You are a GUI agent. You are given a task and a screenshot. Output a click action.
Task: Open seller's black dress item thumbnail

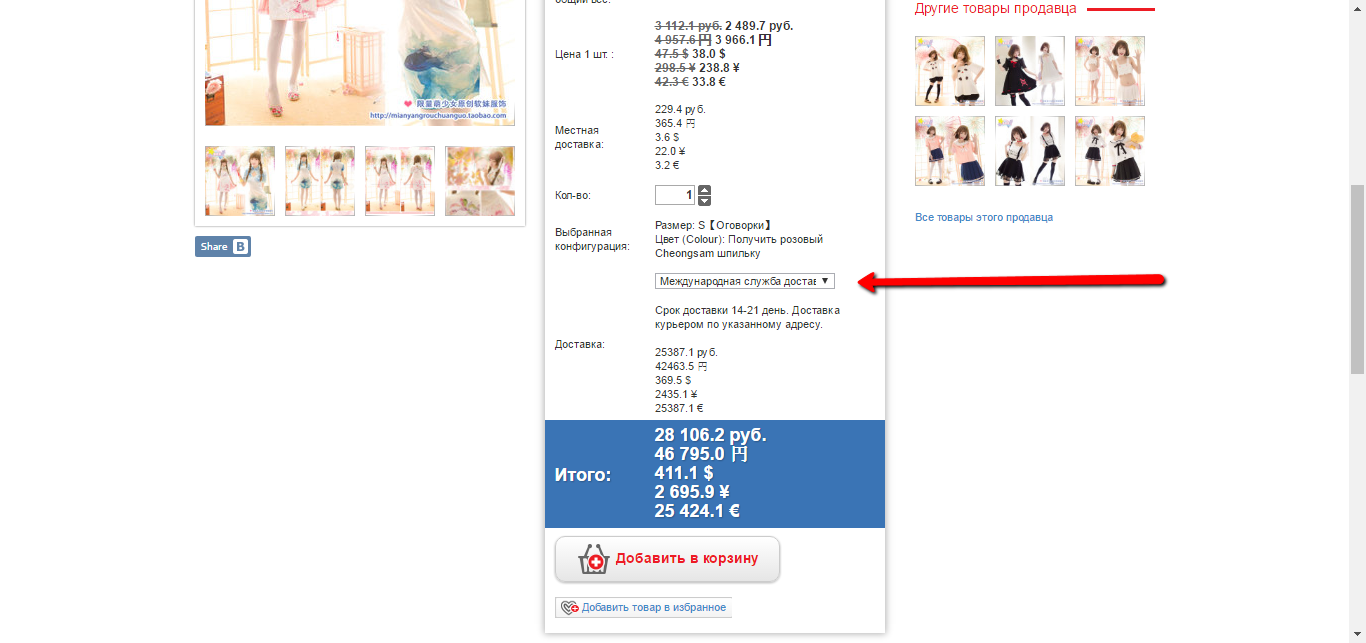click(1030, 71)
